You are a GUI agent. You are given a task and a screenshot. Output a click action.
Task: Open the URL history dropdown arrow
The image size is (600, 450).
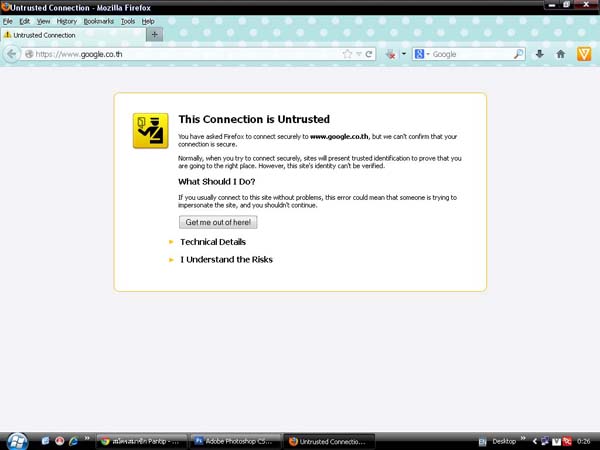[358, 54]
